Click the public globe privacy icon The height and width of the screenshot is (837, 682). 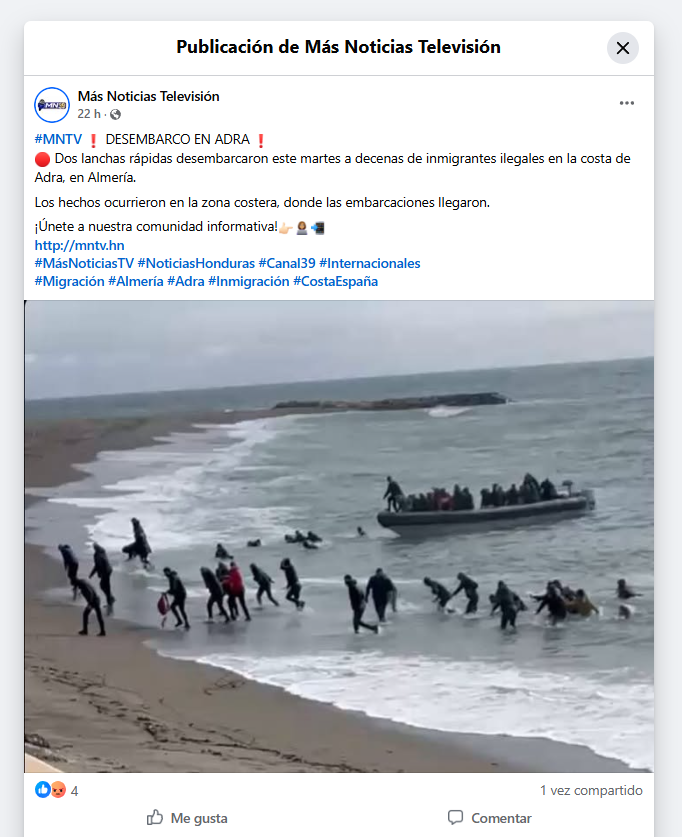click(x=115, y=114)
